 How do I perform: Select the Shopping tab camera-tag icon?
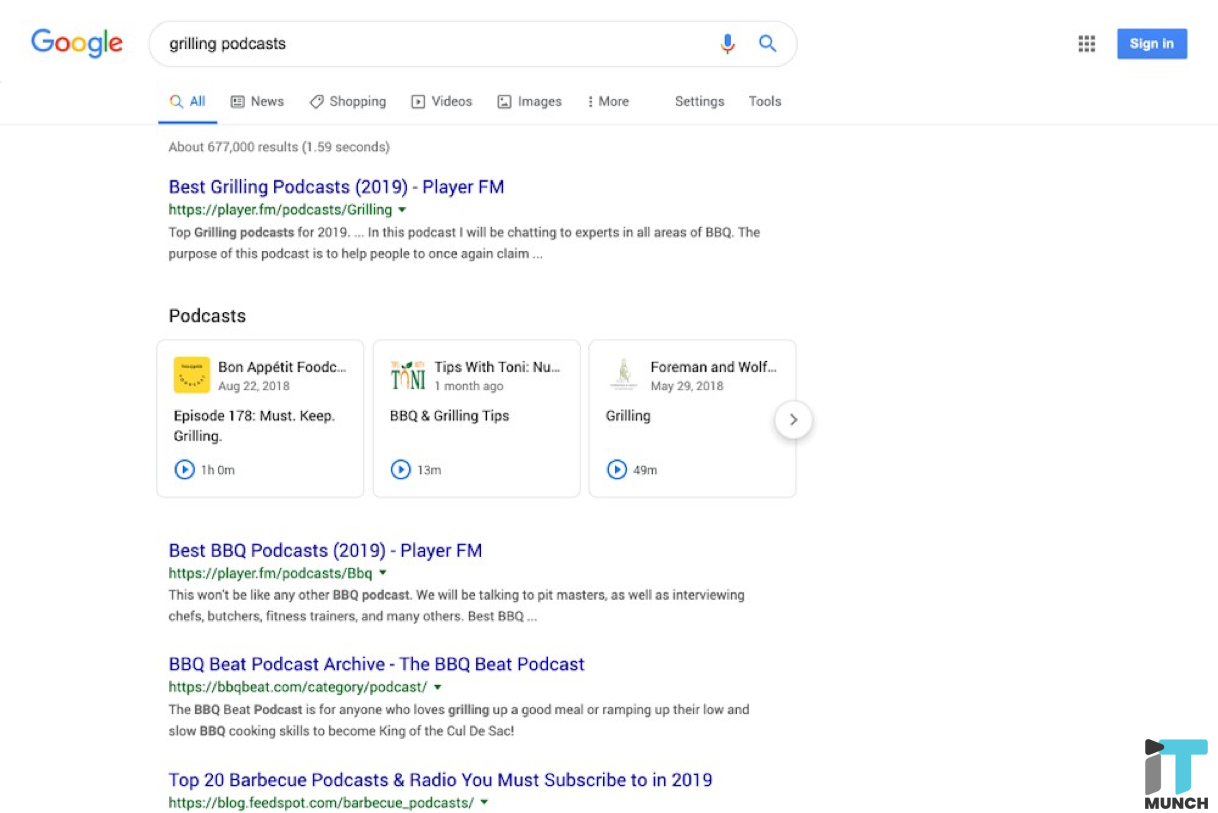point(318,101)
